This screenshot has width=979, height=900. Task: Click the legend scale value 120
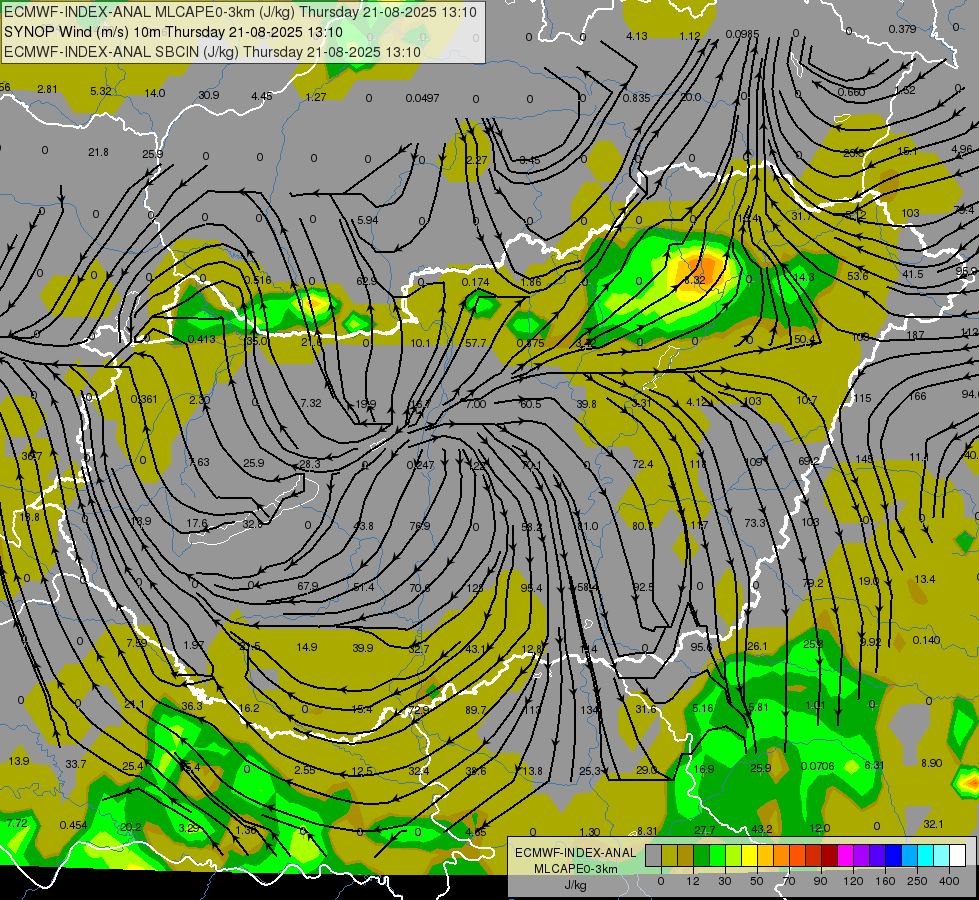[853, 881]
